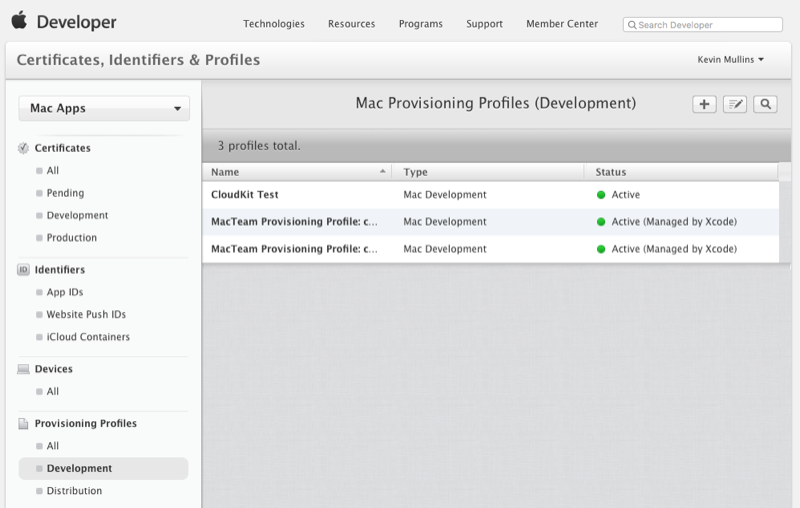This screenshot has height=508, width=800.
Task: Click the search magnifier button in profiles header
Action: 765,104
